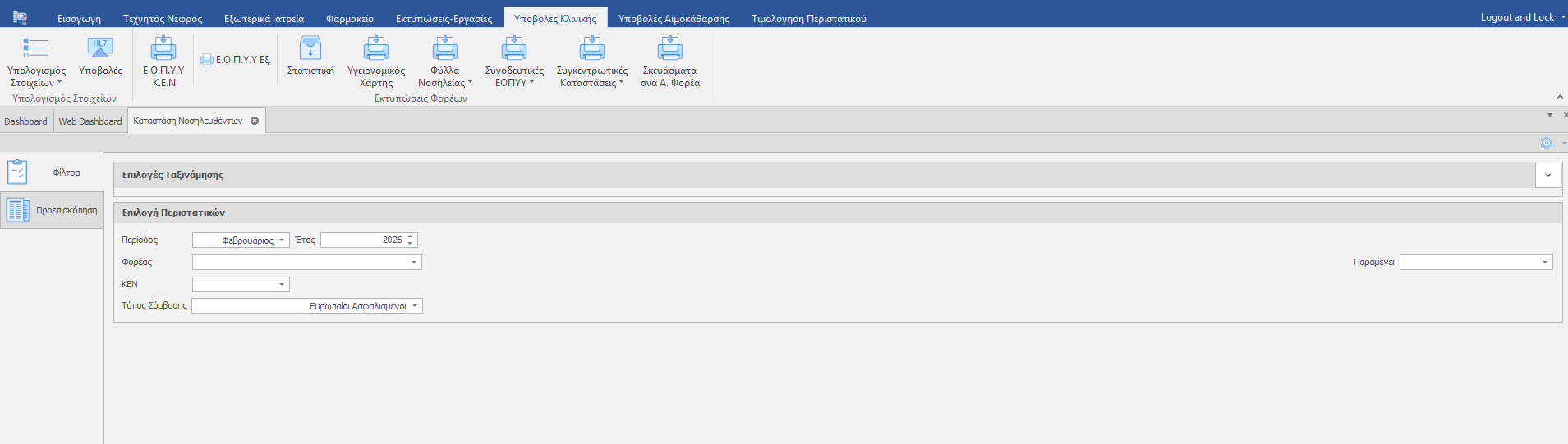The image size is (1568, 444).
Task: Open the Τύπος Σύμβασης dropdown
Action: [x=415, y=306]
